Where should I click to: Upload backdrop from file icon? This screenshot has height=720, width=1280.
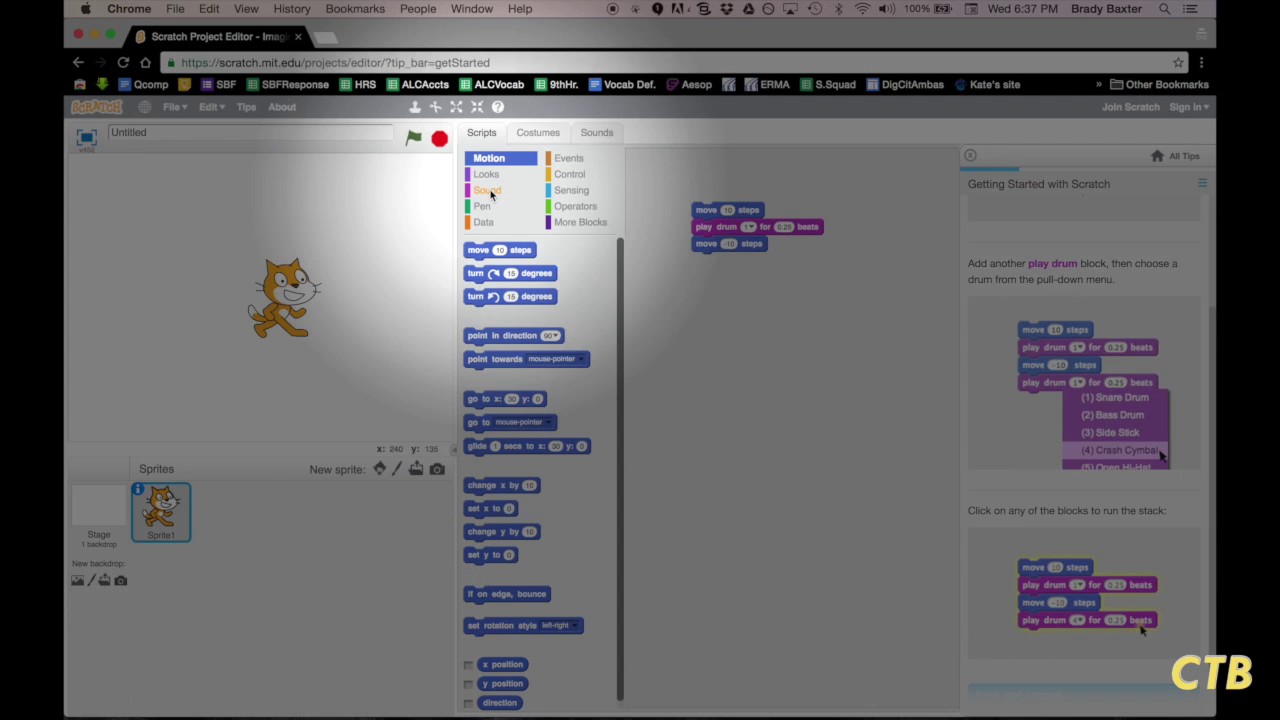tap(104, 580)
